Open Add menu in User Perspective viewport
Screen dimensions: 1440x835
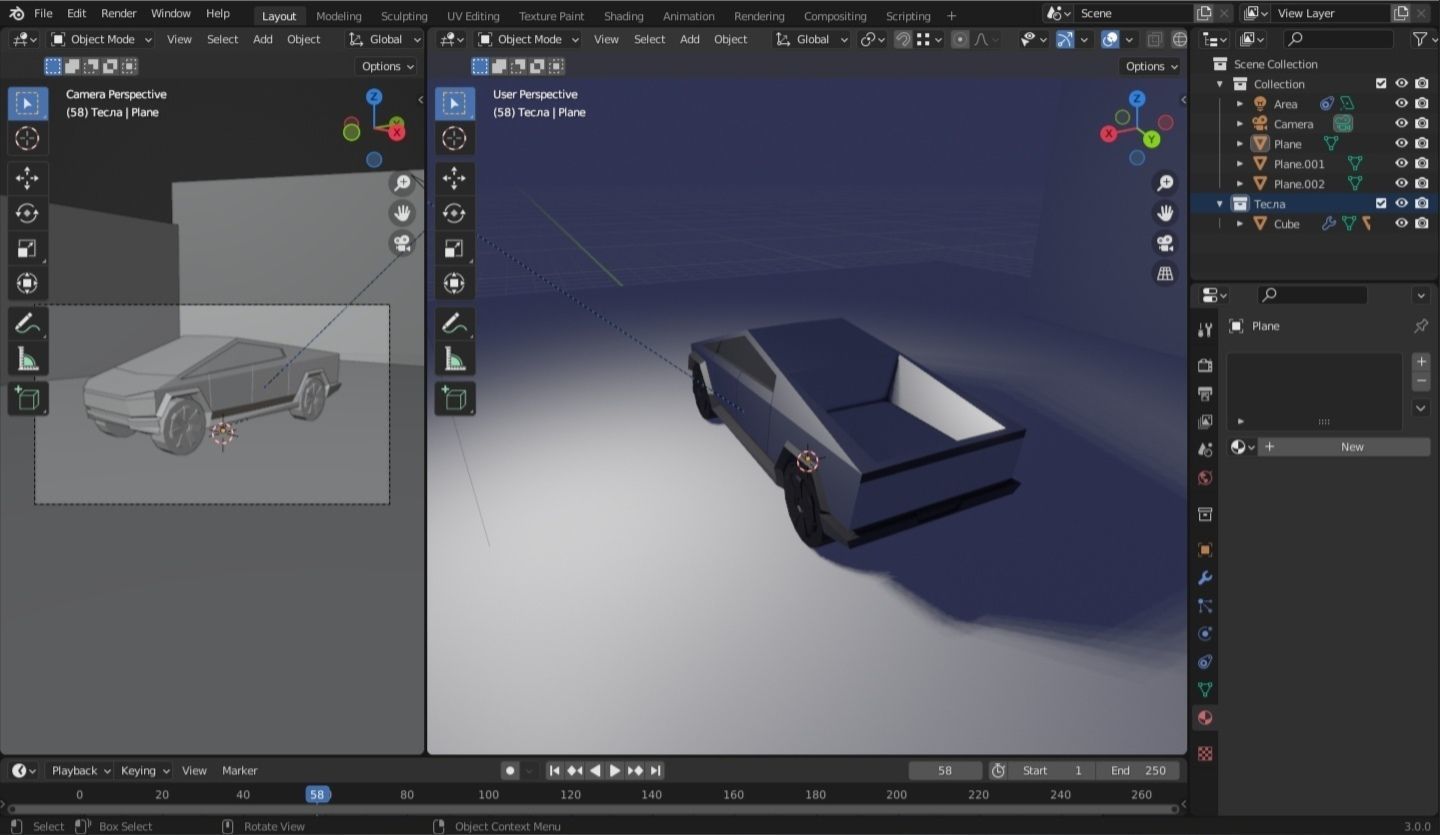coord(690,39)
